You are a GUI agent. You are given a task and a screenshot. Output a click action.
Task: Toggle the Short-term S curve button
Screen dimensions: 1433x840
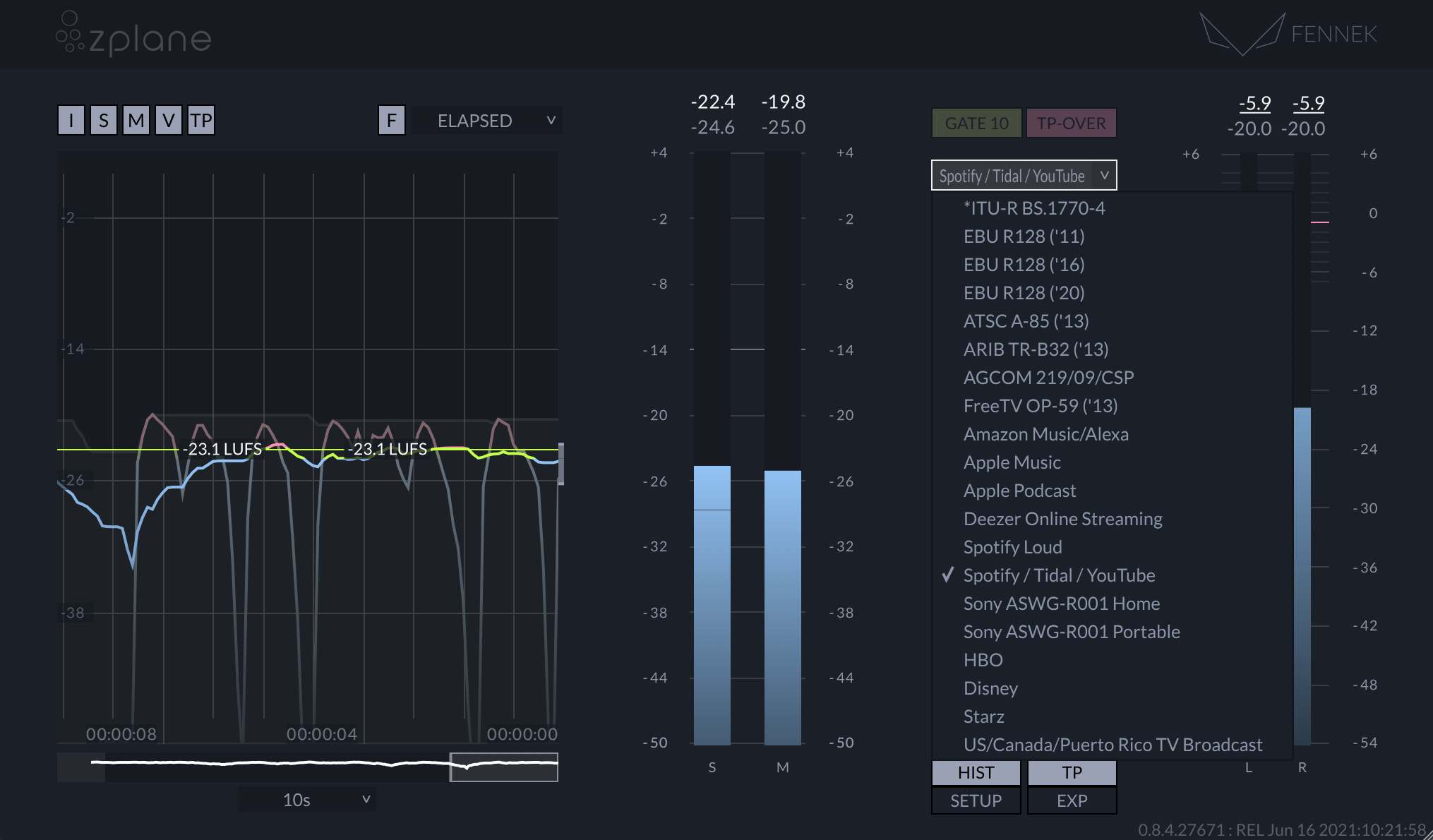click(104, 121)
